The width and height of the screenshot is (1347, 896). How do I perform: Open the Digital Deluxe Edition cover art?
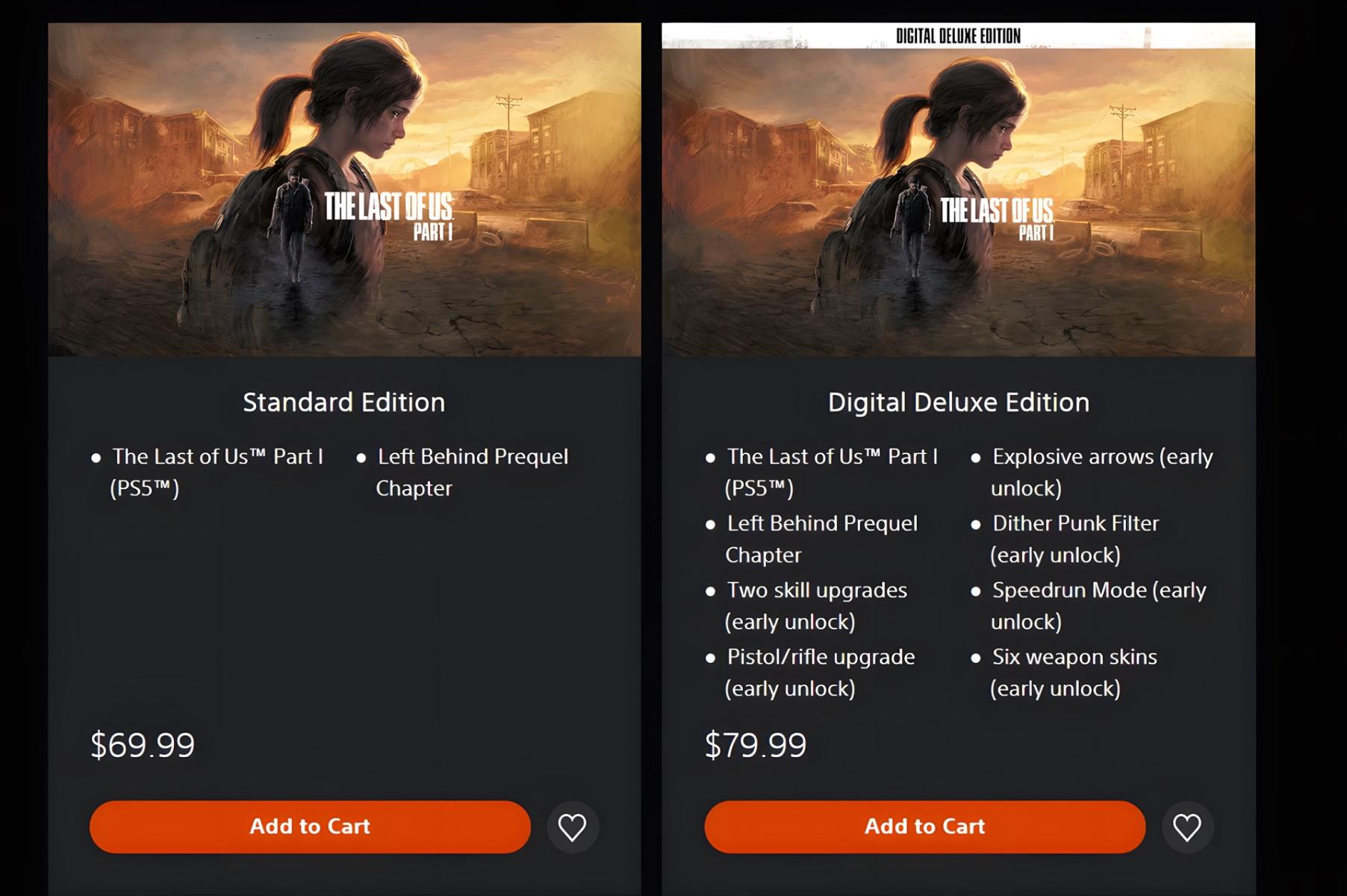pyautogui.click(x=958, y=202)
